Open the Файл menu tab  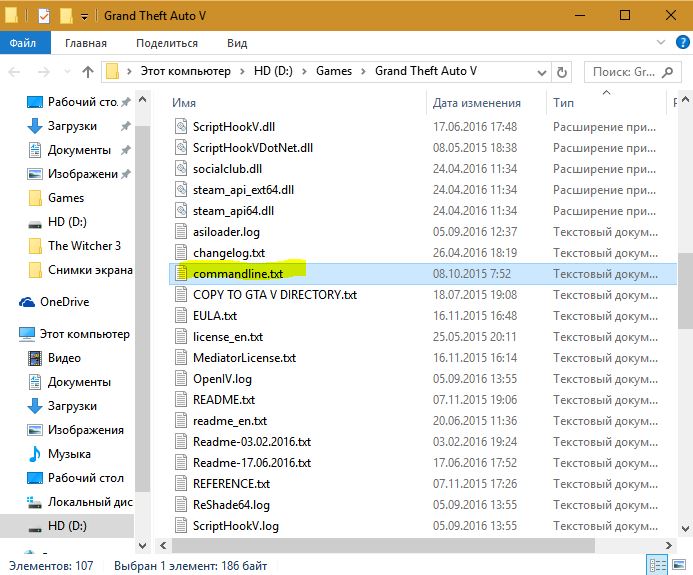[x=23, y=43]
